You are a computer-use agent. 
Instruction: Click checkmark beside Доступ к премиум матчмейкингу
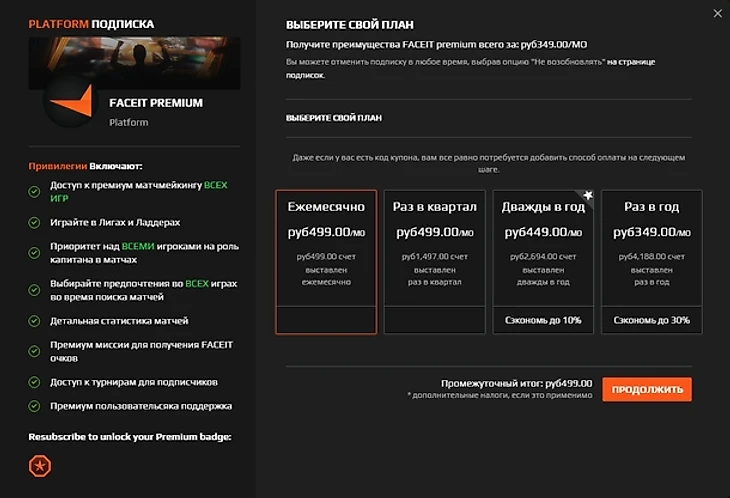[x=34, y=192]
